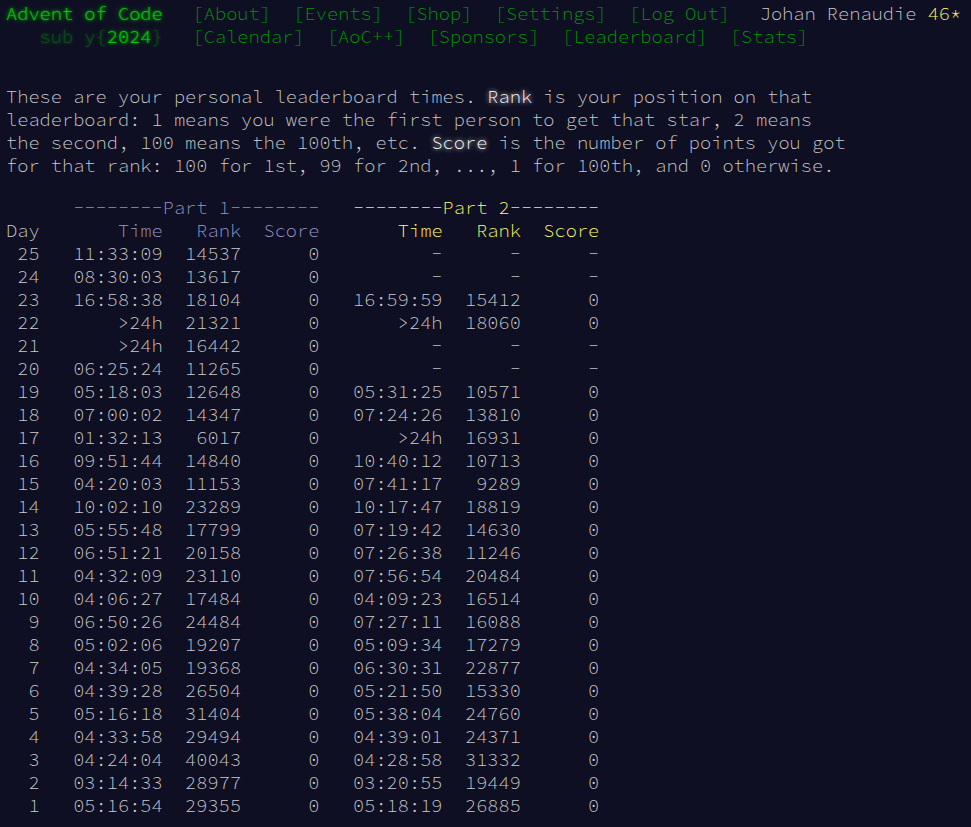Click Day 25 Part 1 time 11:33:09
971x827 pixels.
pos(118,255)
